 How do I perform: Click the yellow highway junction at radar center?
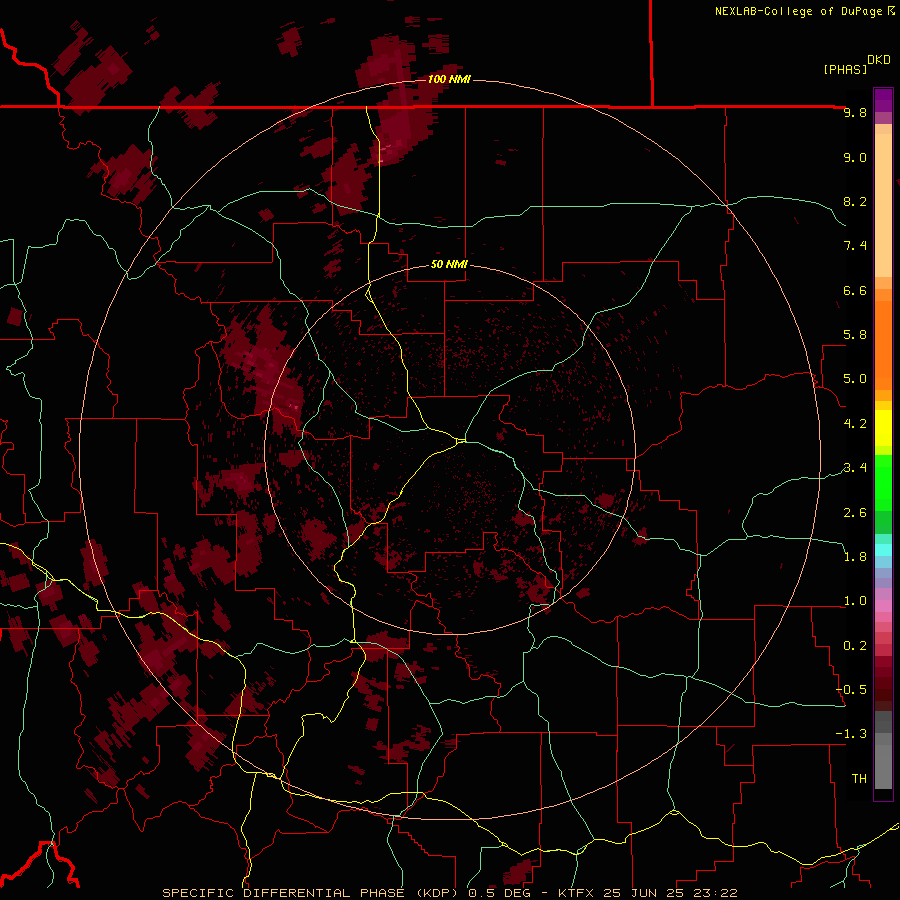pyautogui.click(x=461, y=441)
